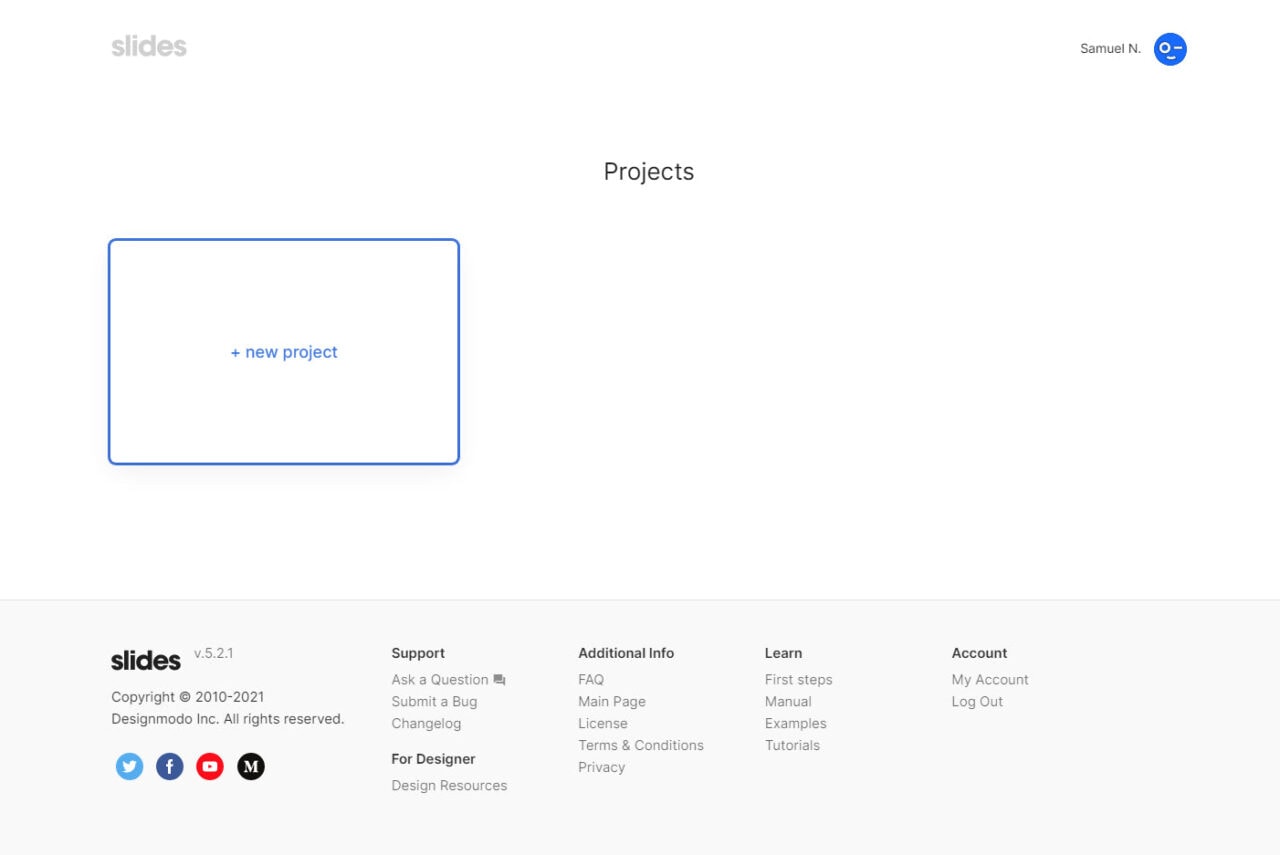Open the First steps guide
This screenshot has width=1280, height=855.
[798, 679]
